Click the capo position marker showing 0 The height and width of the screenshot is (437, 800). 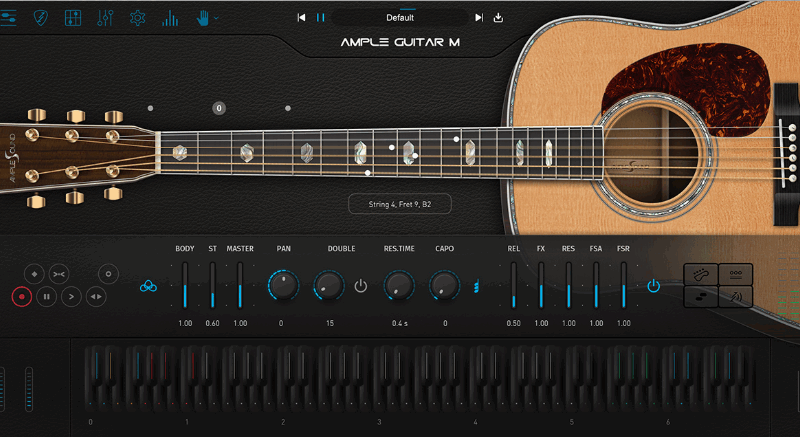[219, 108]
